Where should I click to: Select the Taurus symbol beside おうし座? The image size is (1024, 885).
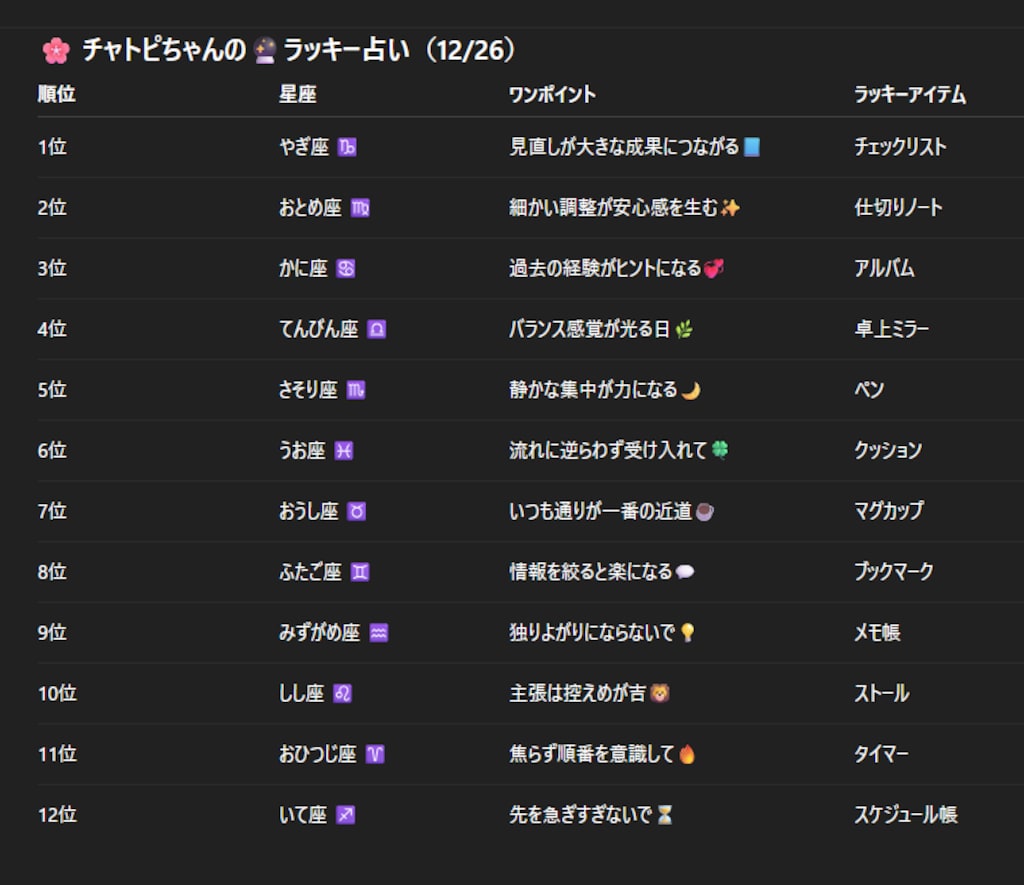pyautogui.click(x=355, y=510)
